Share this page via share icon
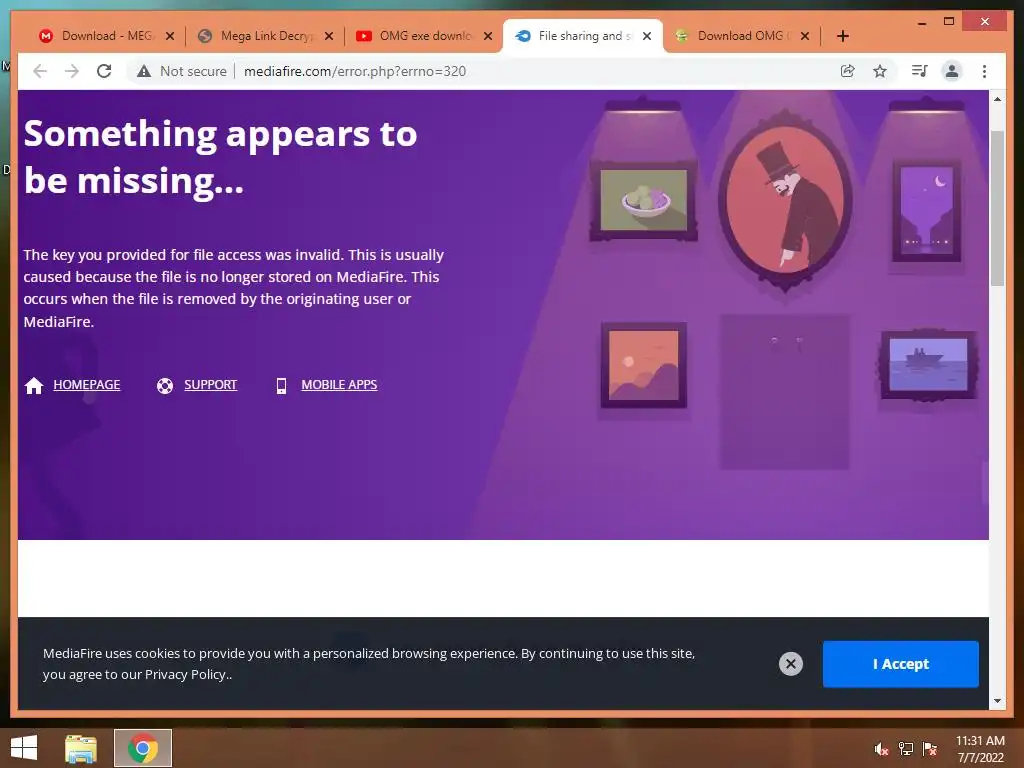 (848, 71)
